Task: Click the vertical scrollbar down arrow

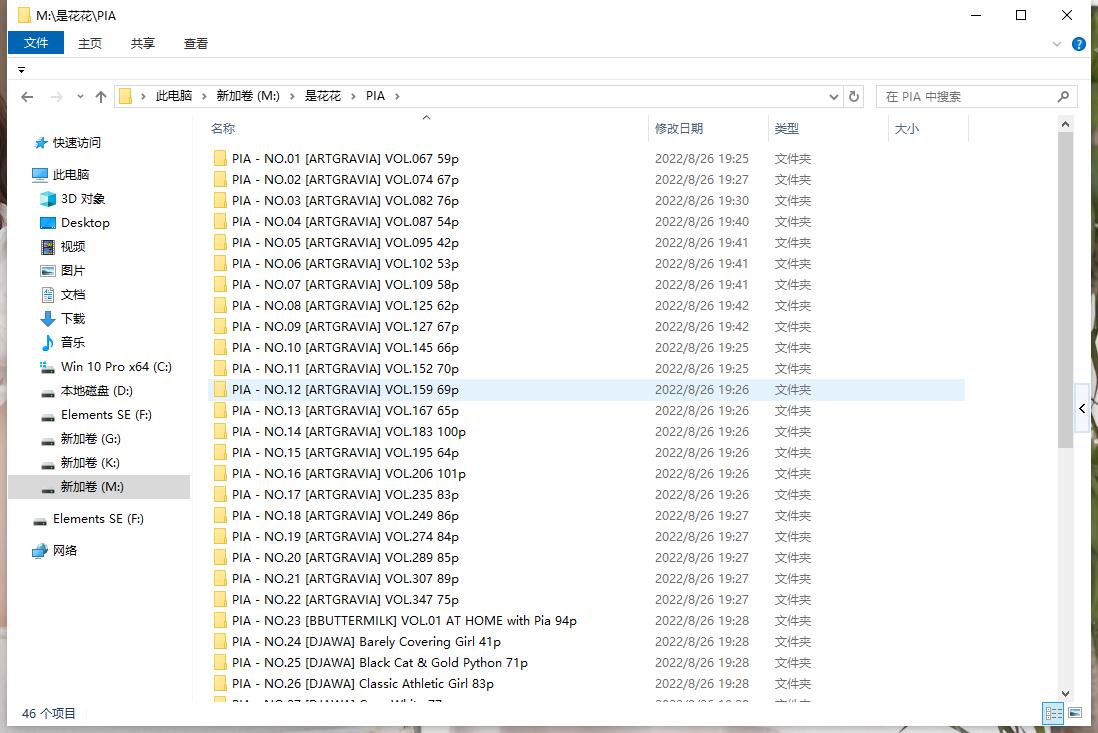Action: [x=1065, y=693]
